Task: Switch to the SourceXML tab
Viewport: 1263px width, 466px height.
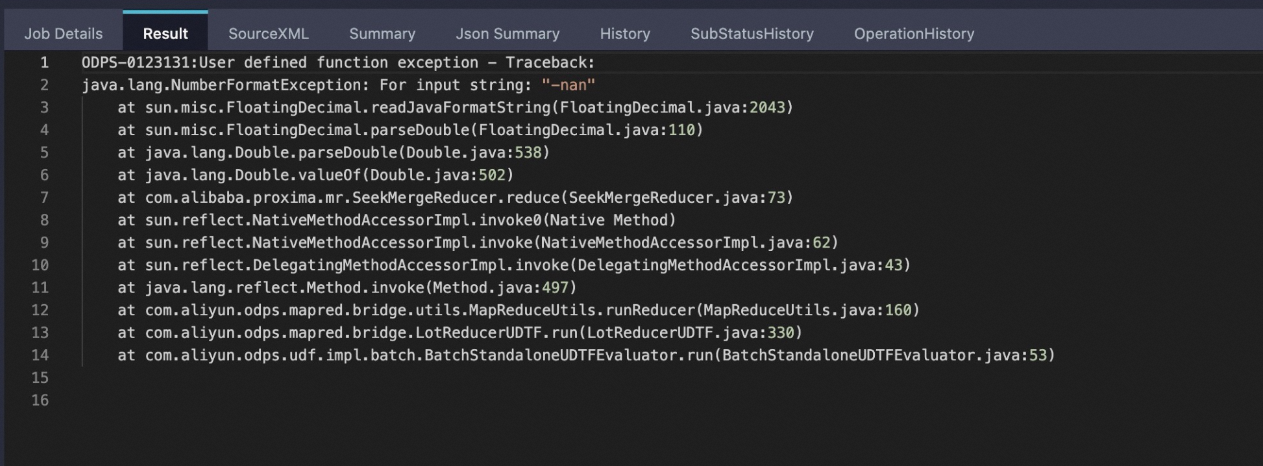Action: click(268, 34)
